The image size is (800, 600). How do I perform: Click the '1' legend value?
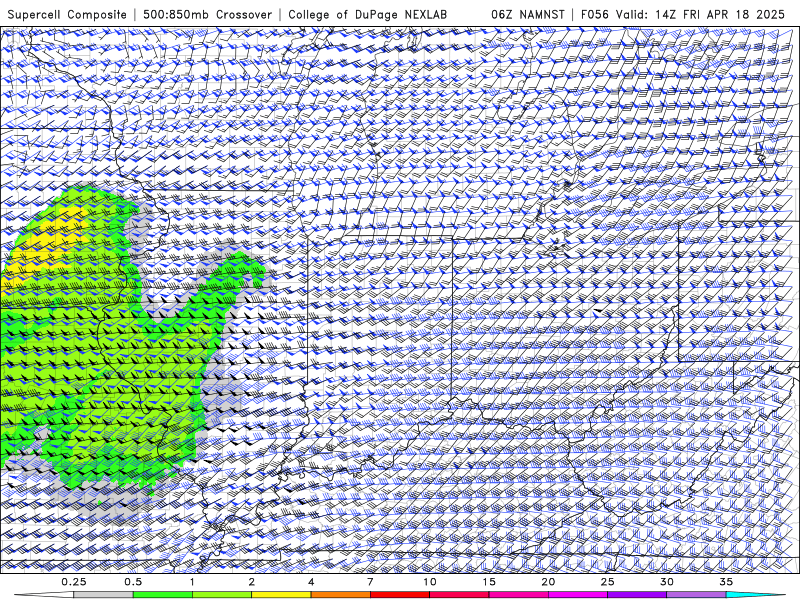(192, 582)
